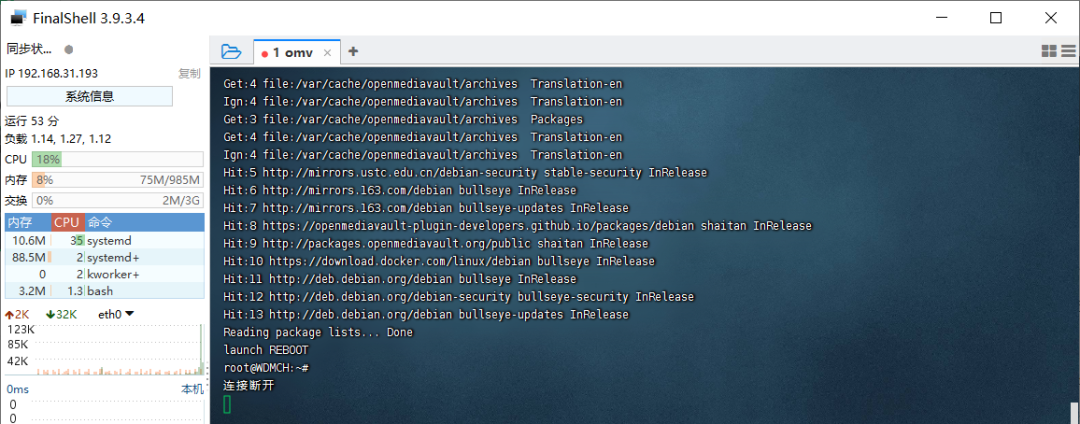1080x424 pixels.
Task: Click the 系统信息 button
Action: [90, 96]
